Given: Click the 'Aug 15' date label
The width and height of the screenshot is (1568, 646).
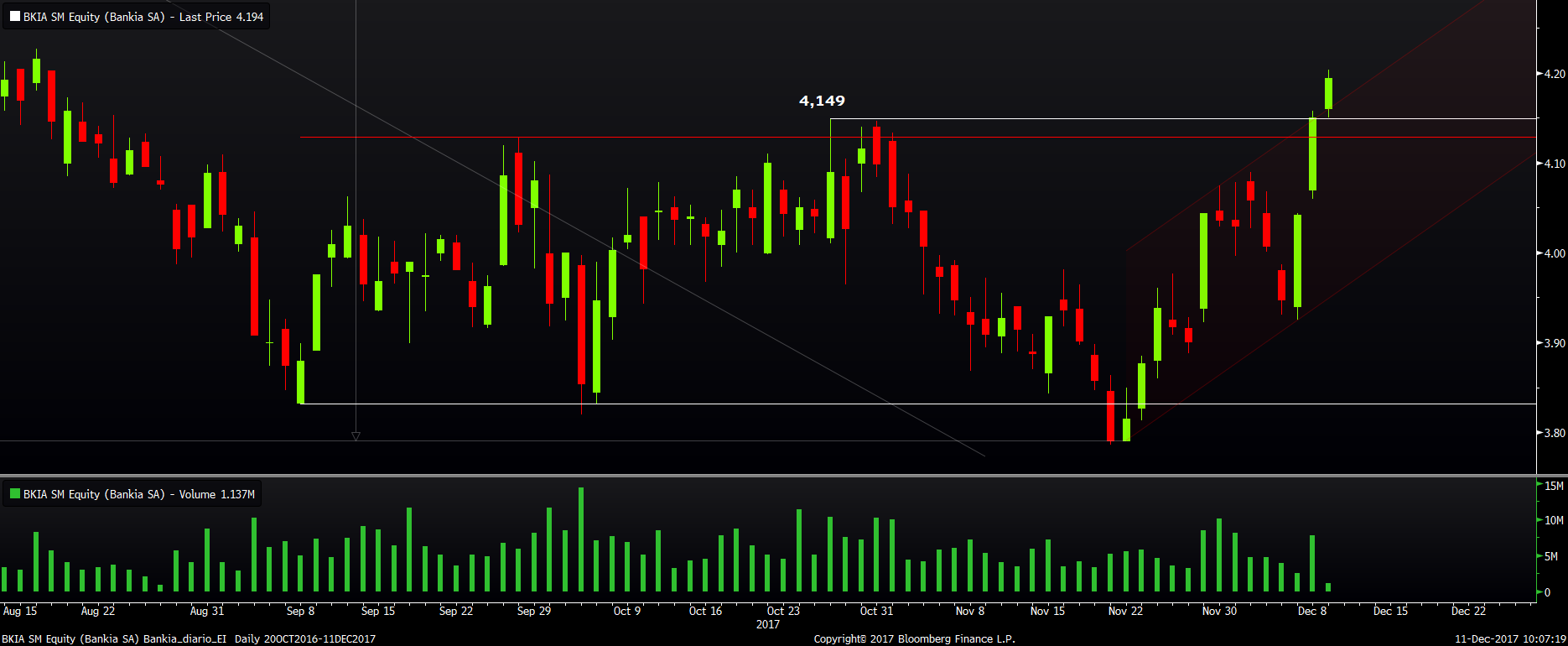Looking at the screenshot, I should [x=20, y=611].
